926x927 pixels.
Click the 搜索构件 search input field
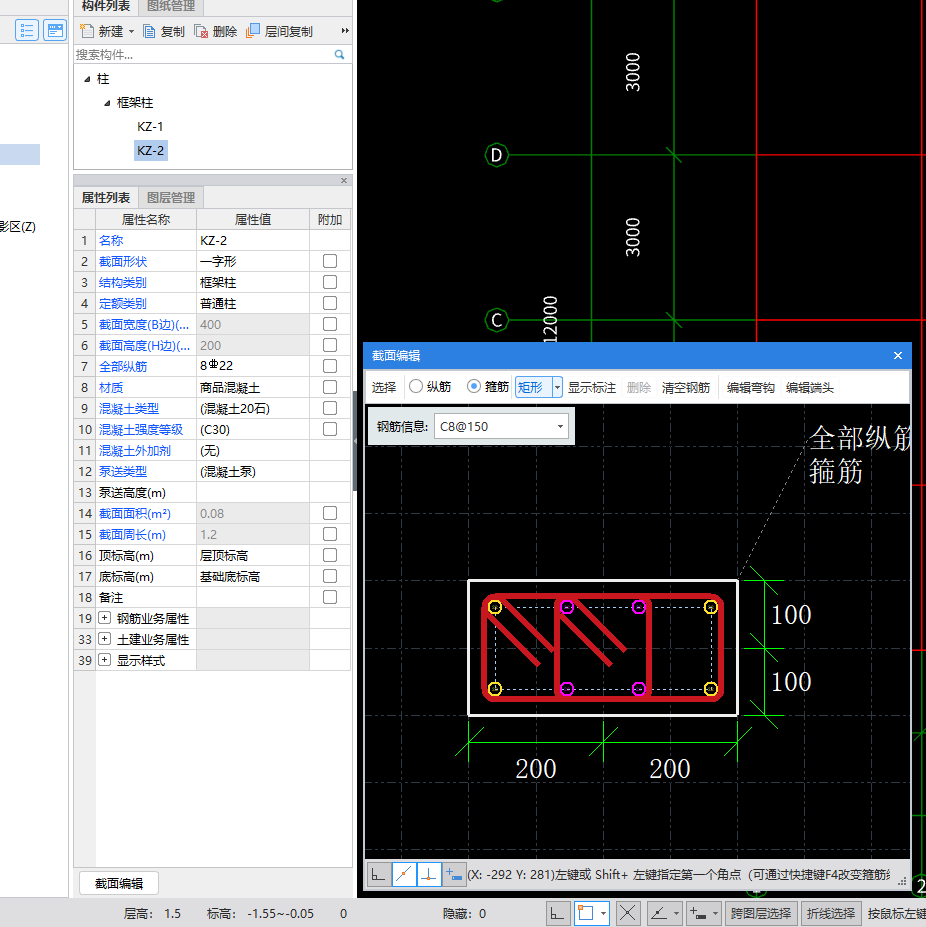tap(202, 54)
